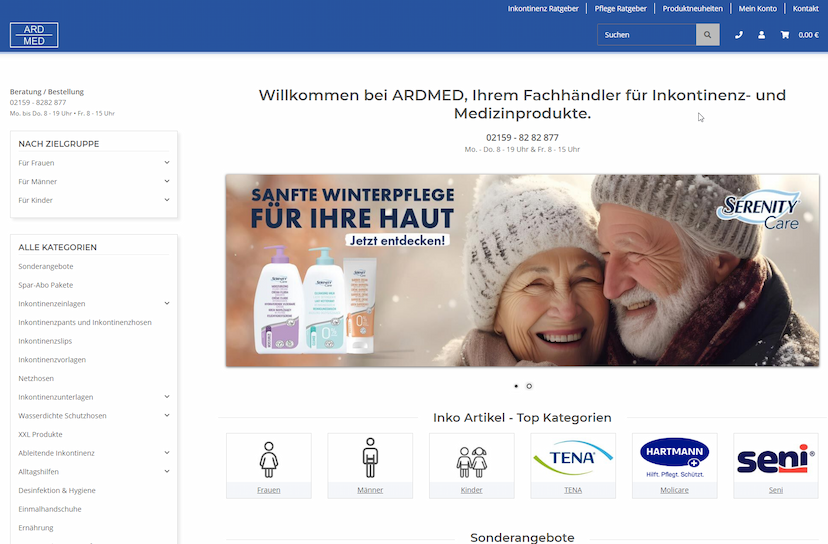Click the TENA text link below logo
The height and width of the screenshot is (544, 828).
point(573,490)
